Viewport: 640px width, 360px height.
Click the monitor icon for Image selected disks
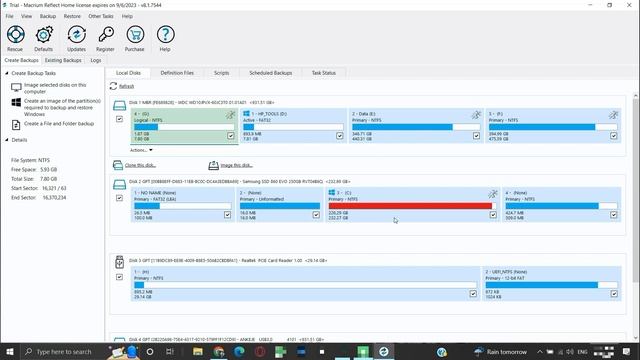pos(16,87)
